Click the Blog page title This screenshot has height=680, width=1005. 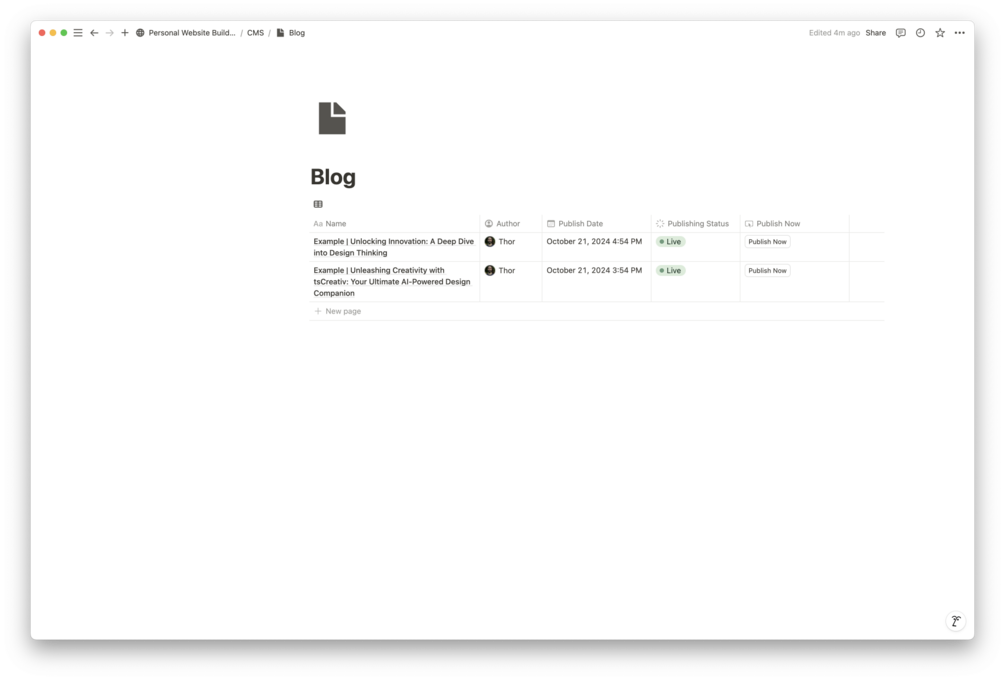point(333,177)
